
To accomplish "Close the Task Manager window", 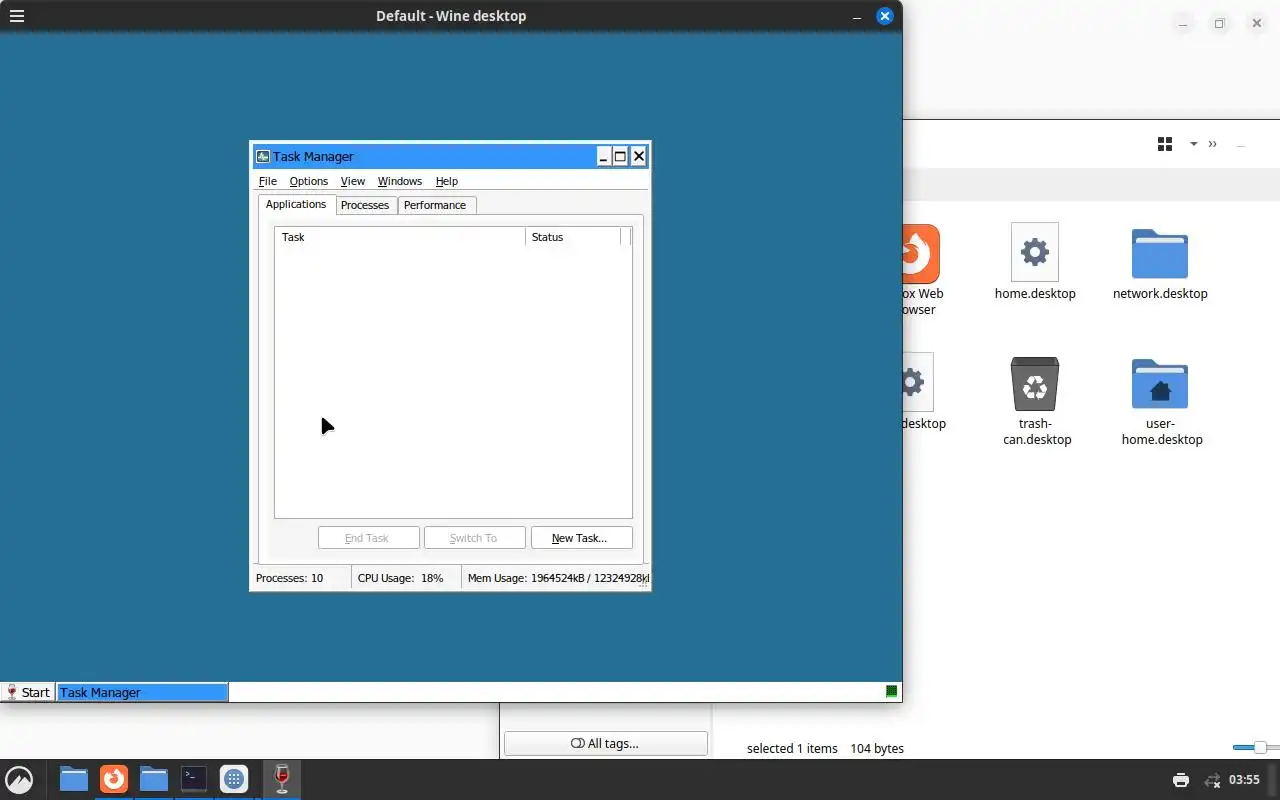I will click(x=638, y=156).
